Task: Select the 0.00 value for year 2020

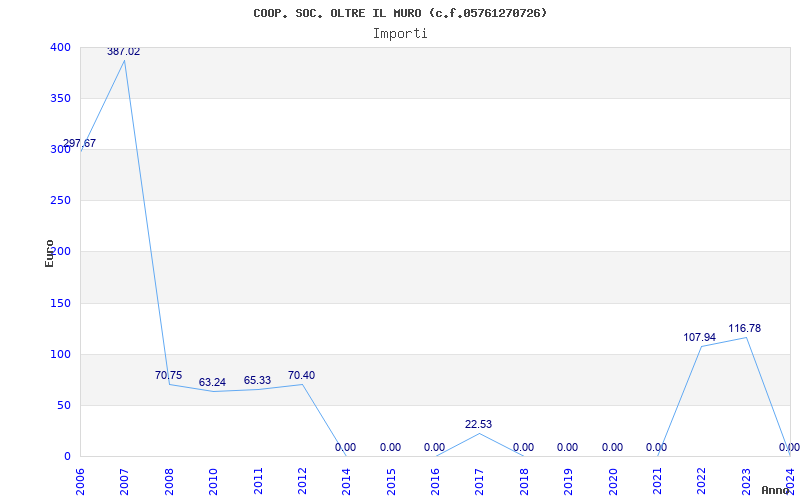Action: click(x=612, y=448)
